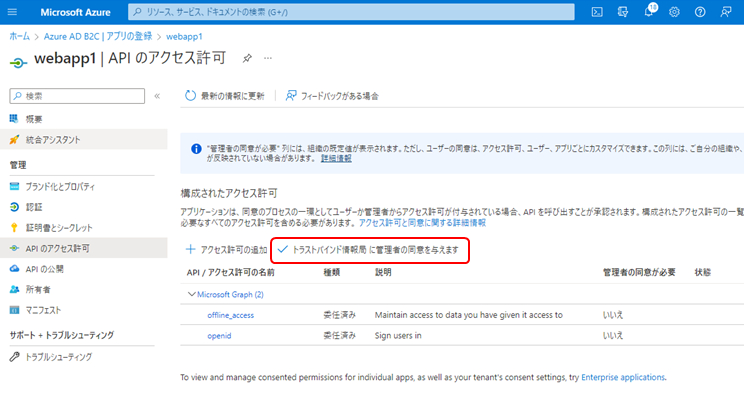Click the 認証 icon in sidebar
This screenshot has width=744, height=416.
click(x=14, y=207)
